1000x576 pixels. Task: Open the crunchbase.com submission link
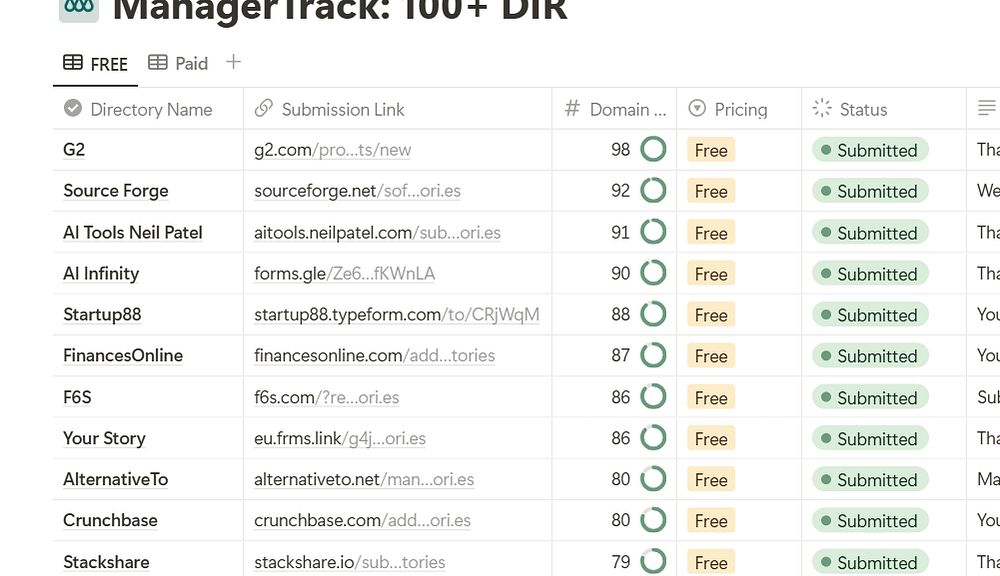362,521
